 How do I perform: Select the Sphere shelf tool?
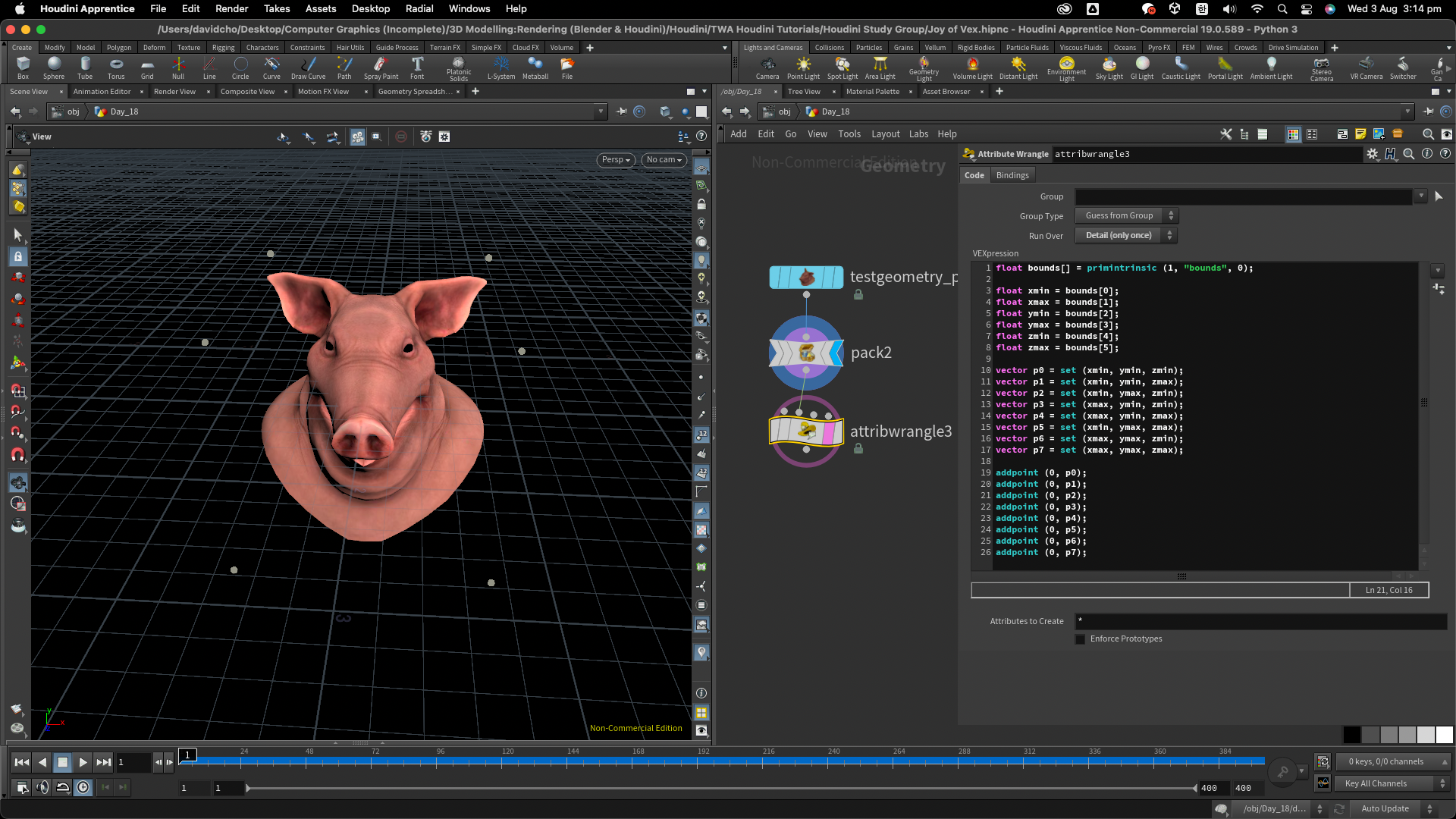54,67
